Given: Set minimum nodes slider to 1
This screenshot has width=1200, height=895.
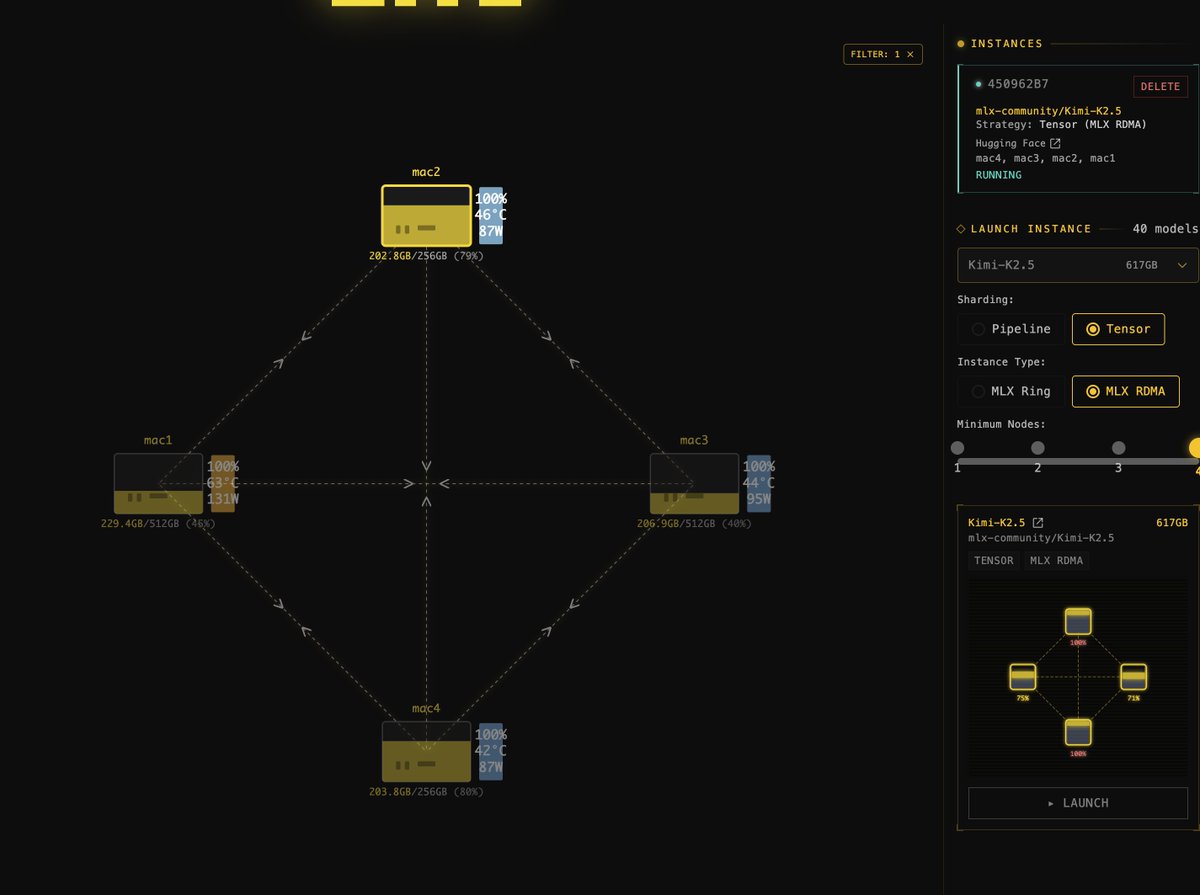Looking at the screenshot, I should [x=957, y=448].
